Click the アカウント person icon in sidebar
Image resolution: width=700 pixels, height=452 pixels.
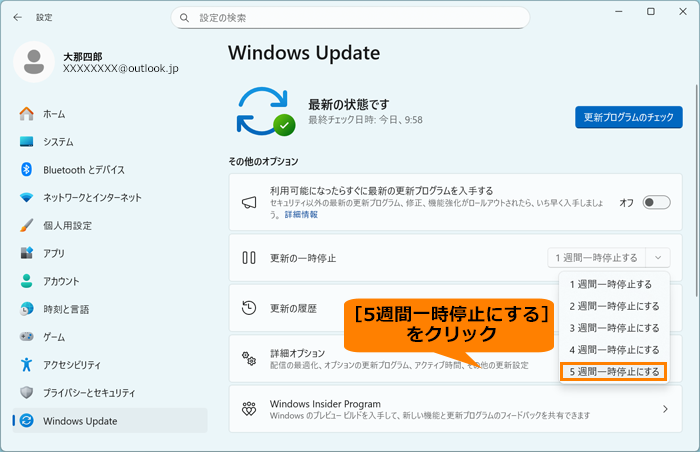pos(26,281)
